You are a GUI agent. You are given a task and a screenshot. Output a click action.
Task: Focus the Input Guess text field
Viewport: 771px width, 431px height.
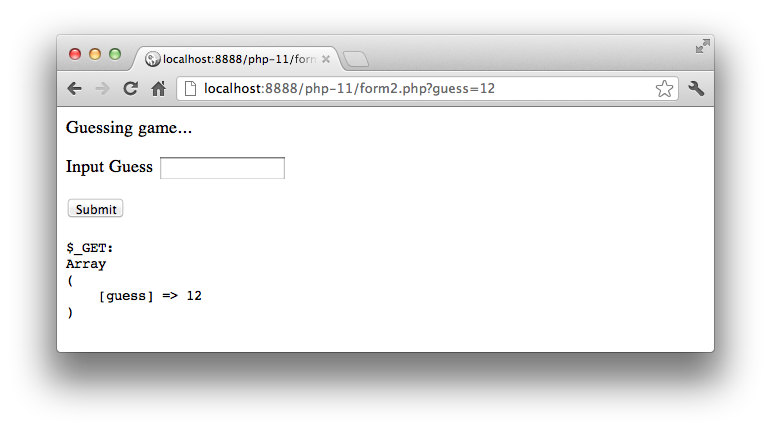222,168
